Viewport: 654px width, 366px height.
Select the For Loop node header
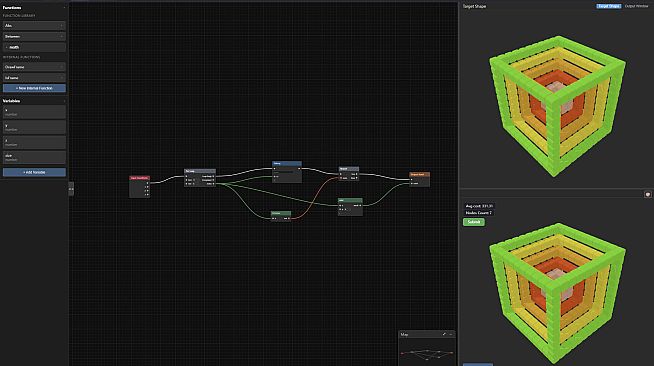(x=200, y=171)
